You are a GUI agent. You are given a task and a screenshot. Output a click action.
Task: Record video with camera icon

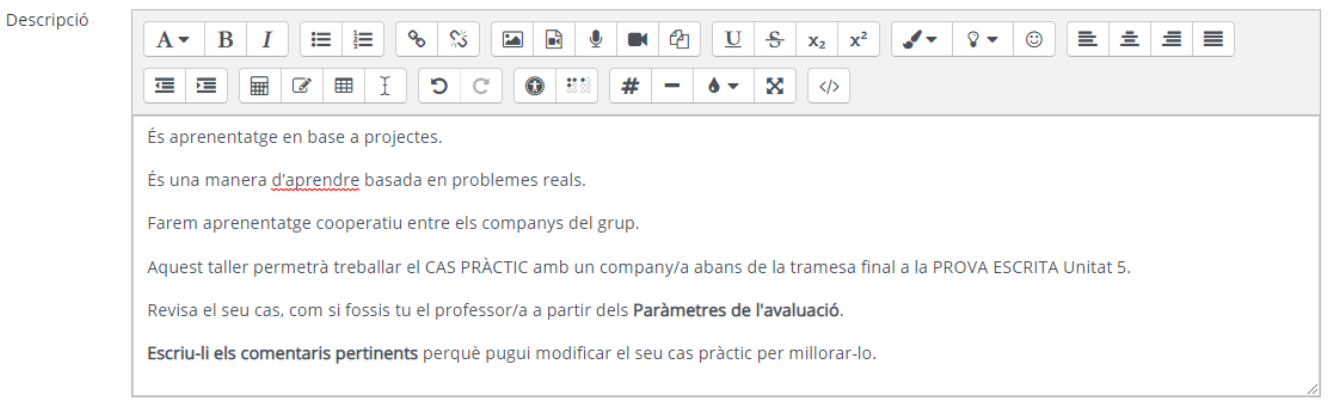636,39
